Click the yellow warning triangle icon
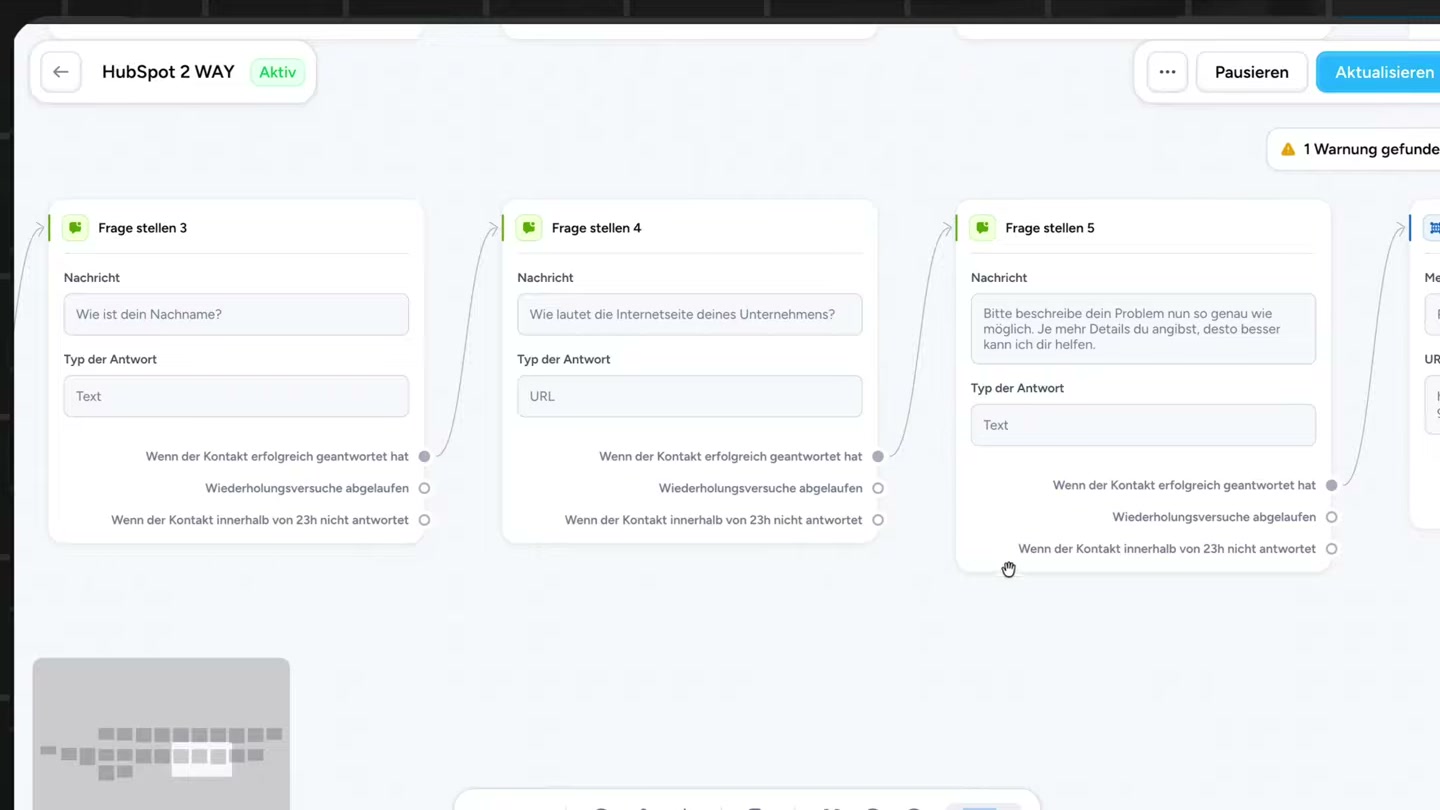 click(1287, 148)
